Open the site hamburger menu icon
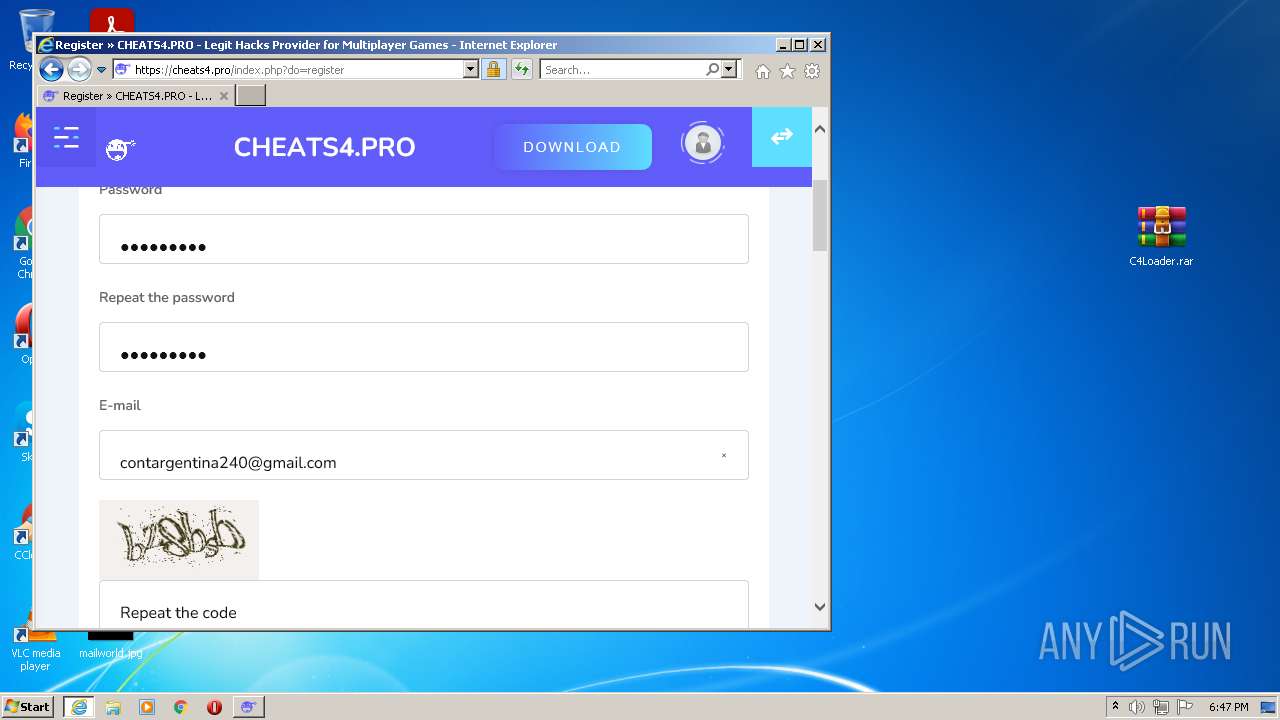The height and width of the screenshot is (720, 1280). pyautogui.click(x=66, y=138)
